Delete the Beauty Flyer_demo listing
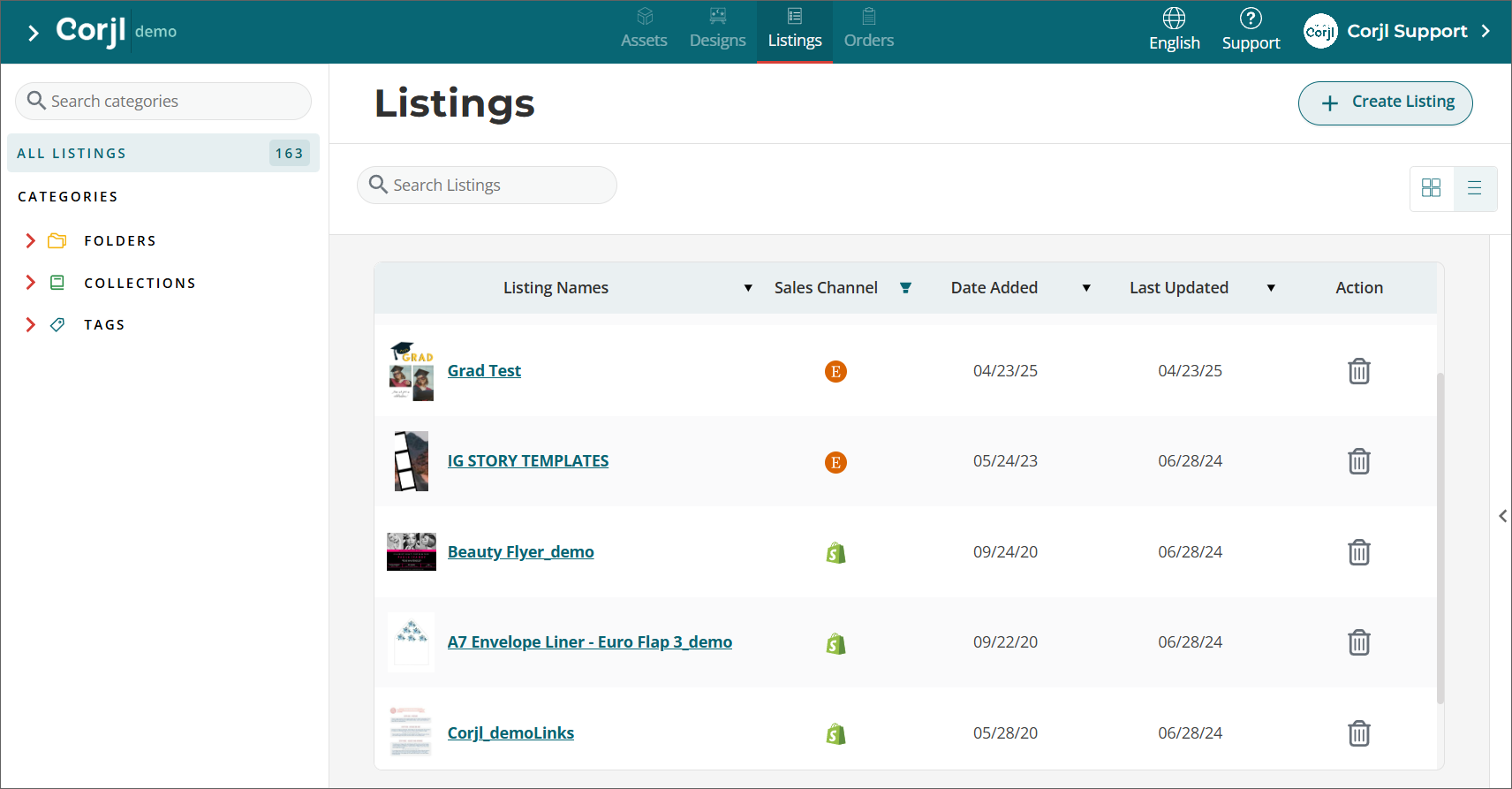Image resolution: width=1512 pixels, height=789 pixels. 1359,552
